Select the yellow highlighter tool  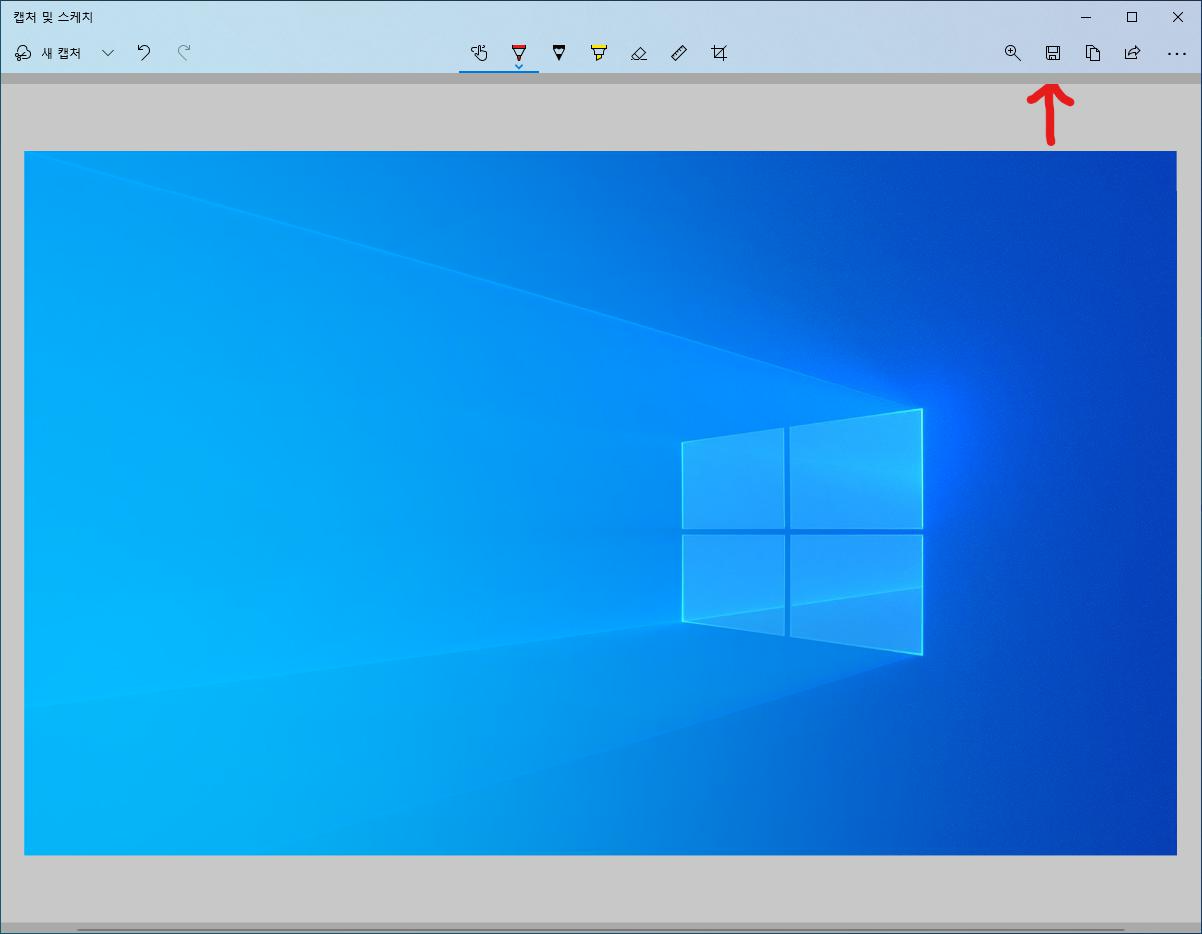[599, 53]
